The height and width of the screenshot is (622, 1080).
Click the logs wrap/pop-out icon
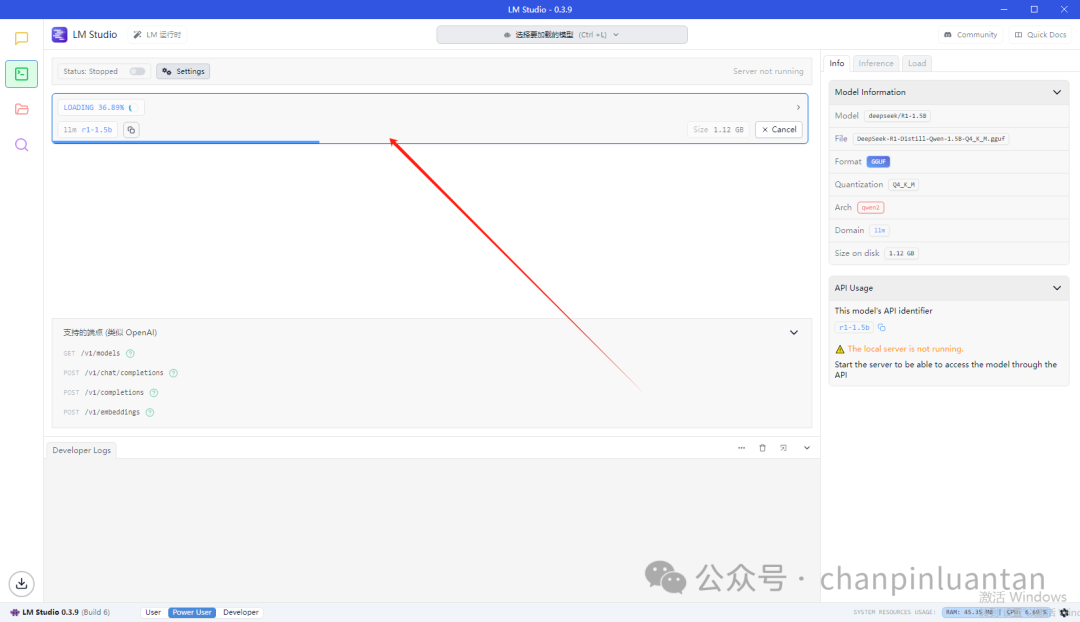pos(783,448)
